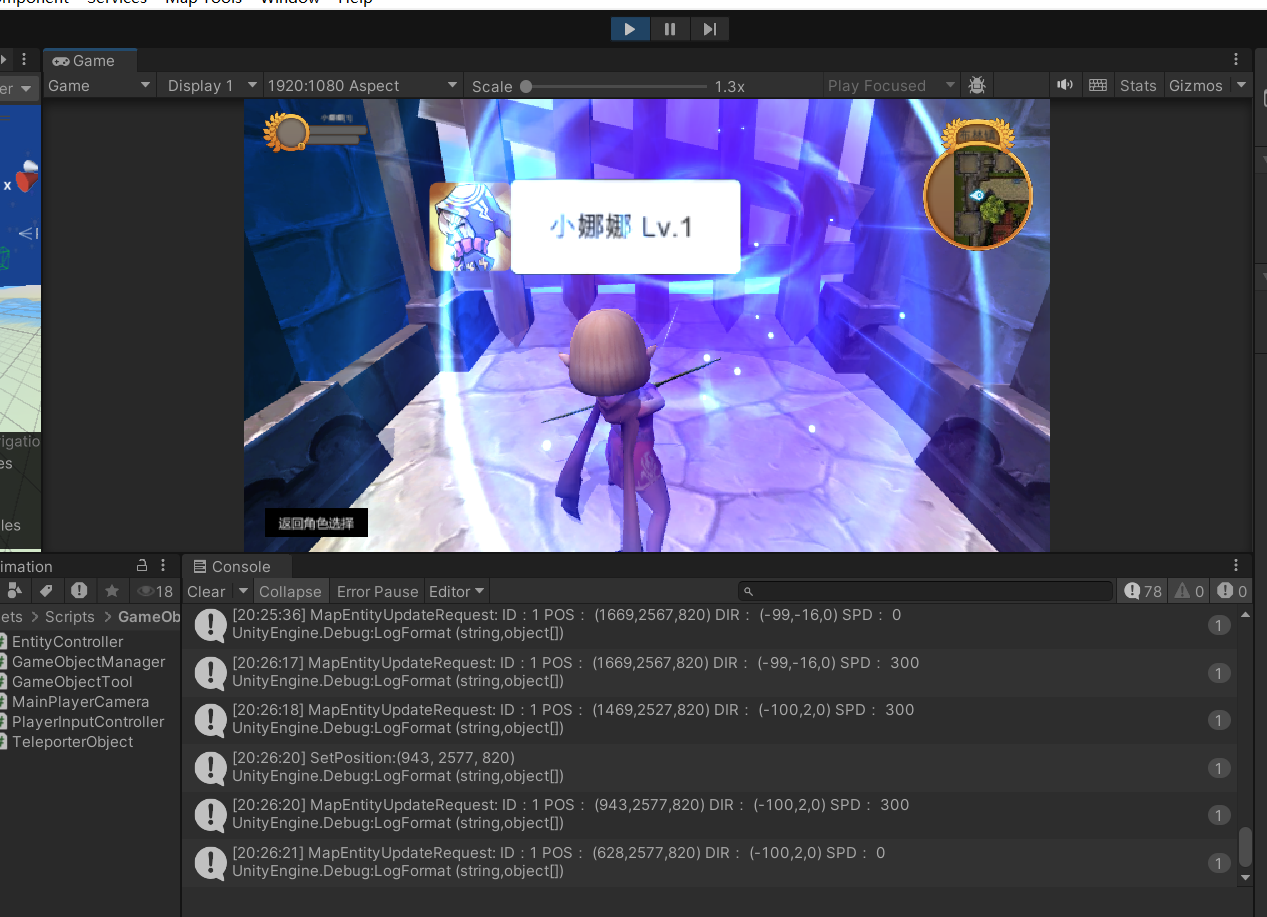Enable Error Pause in the Console
1267x917 pixels.
pos(377,591)
